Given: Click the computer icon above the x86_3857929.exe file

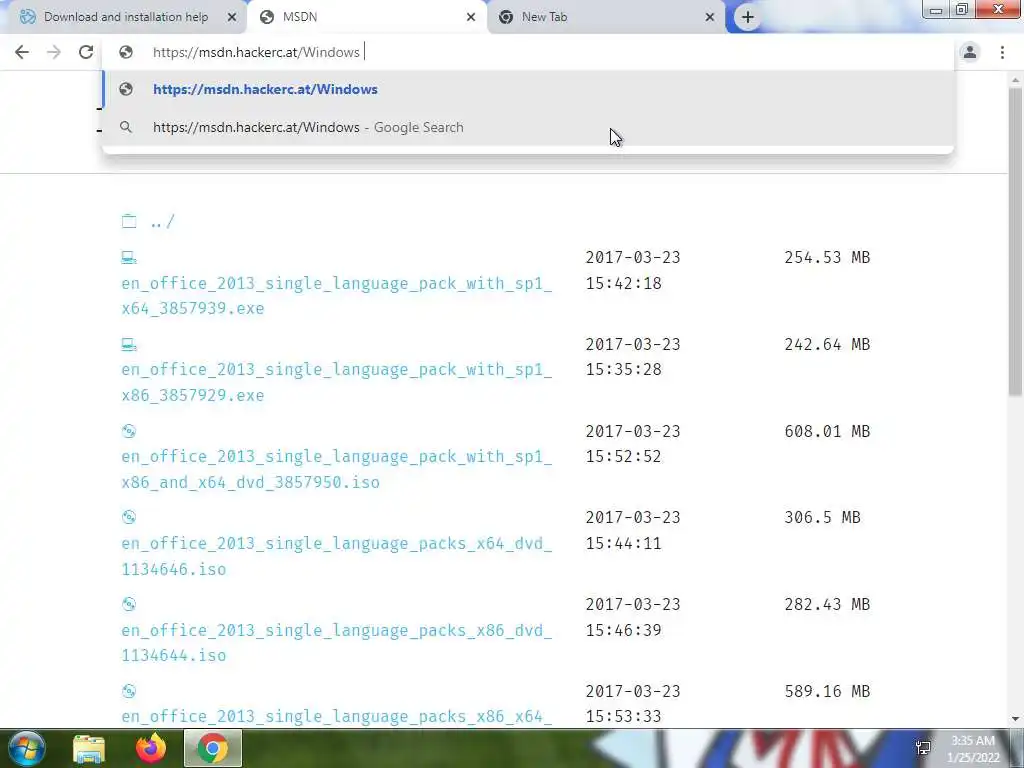Looking at the screenshot, I should point(129,344).
